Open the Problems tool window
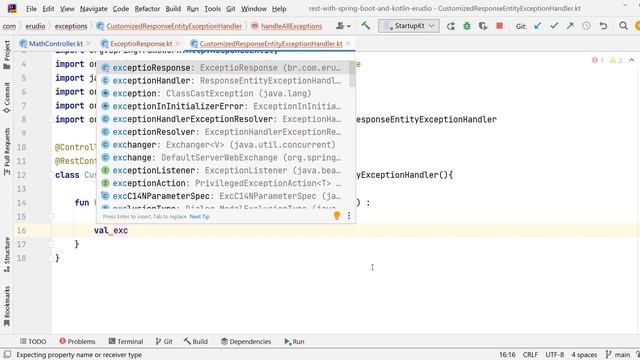640x360 pixels. (77, 341)
